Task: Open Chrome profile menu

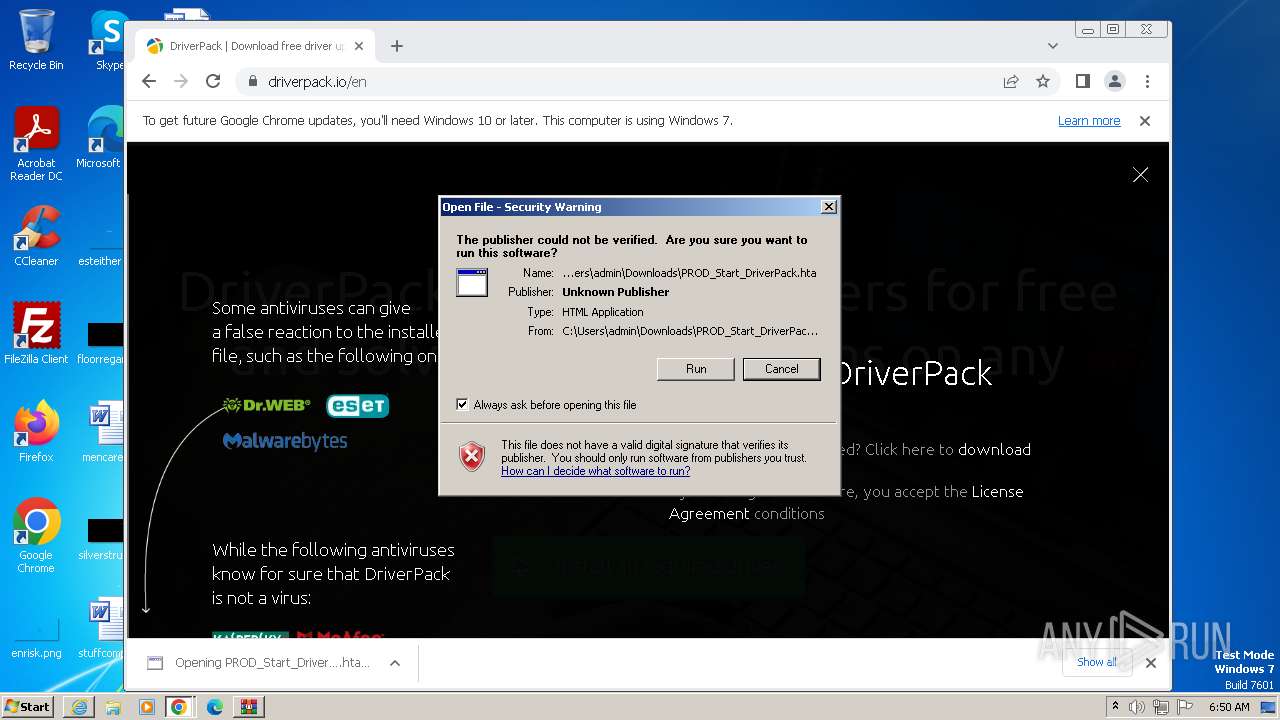Action: coord(1114,82)
